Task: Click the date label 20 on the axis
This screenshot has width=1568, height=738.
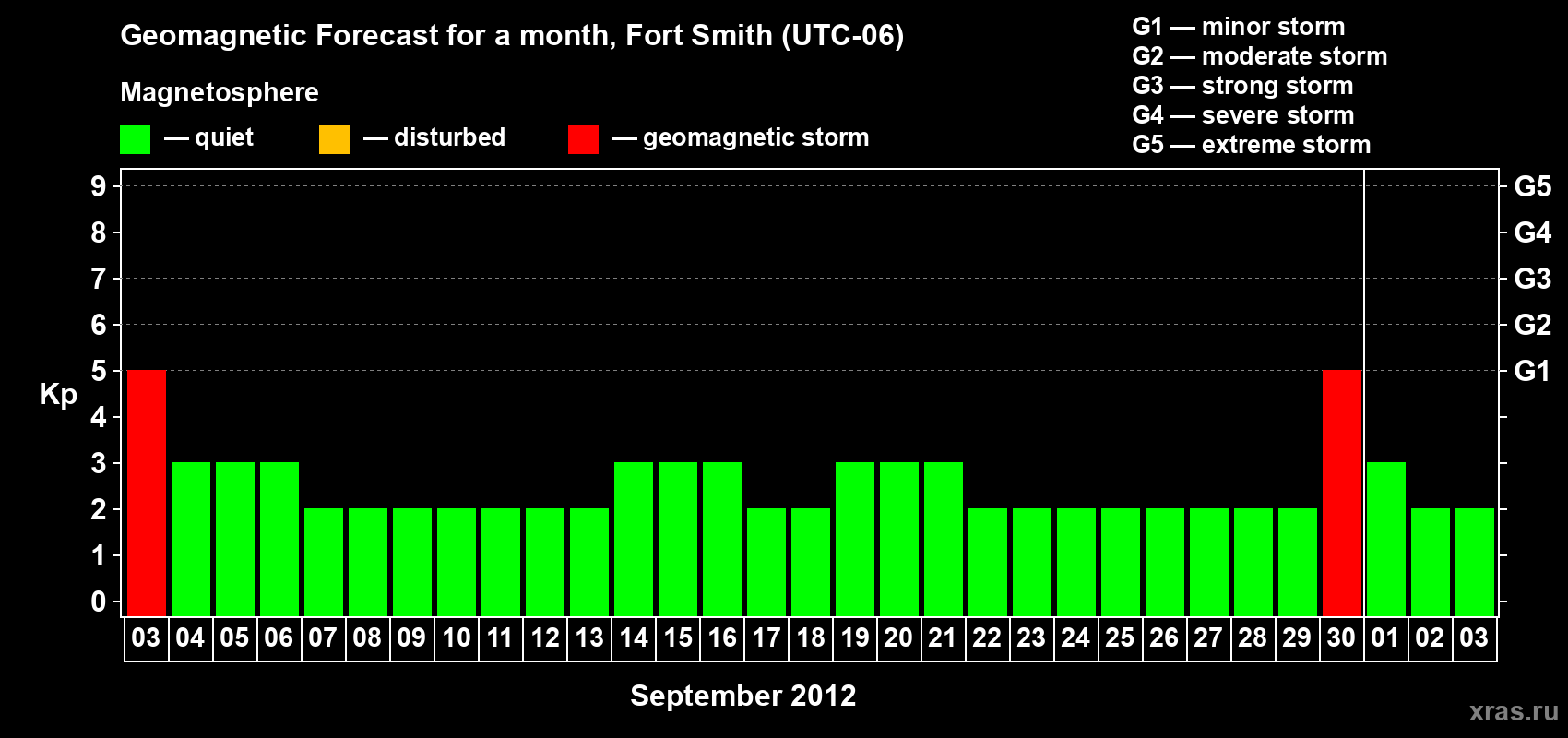Action: (x=898, y=637)
